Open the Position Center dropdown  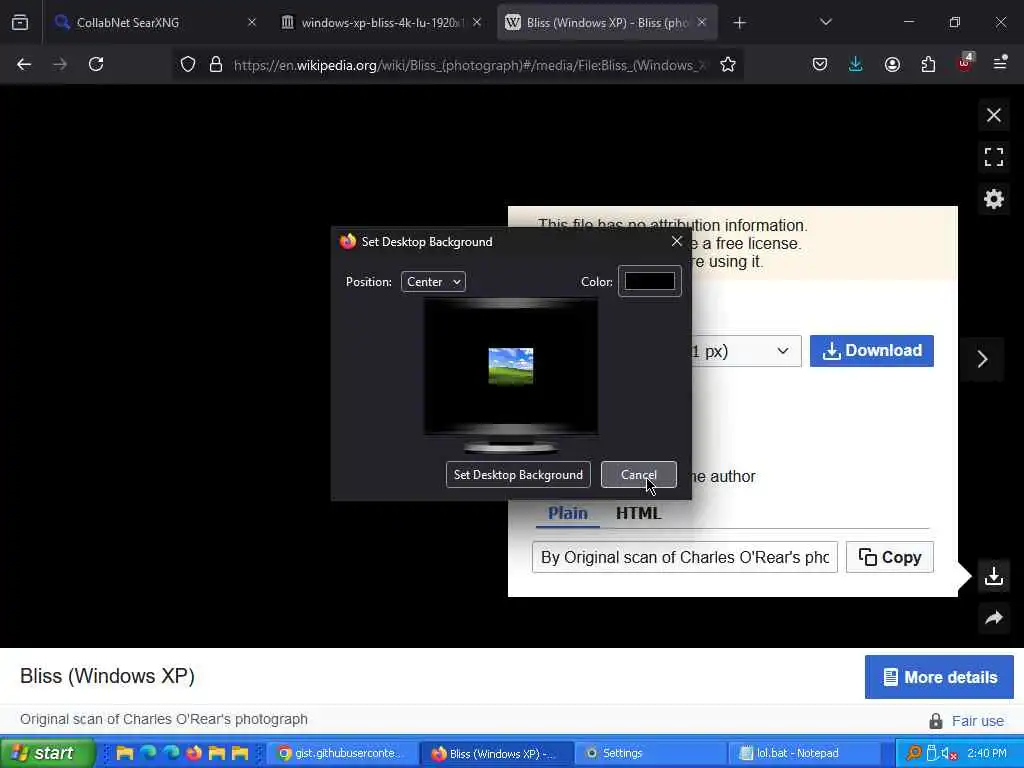[x=434, y=281]
